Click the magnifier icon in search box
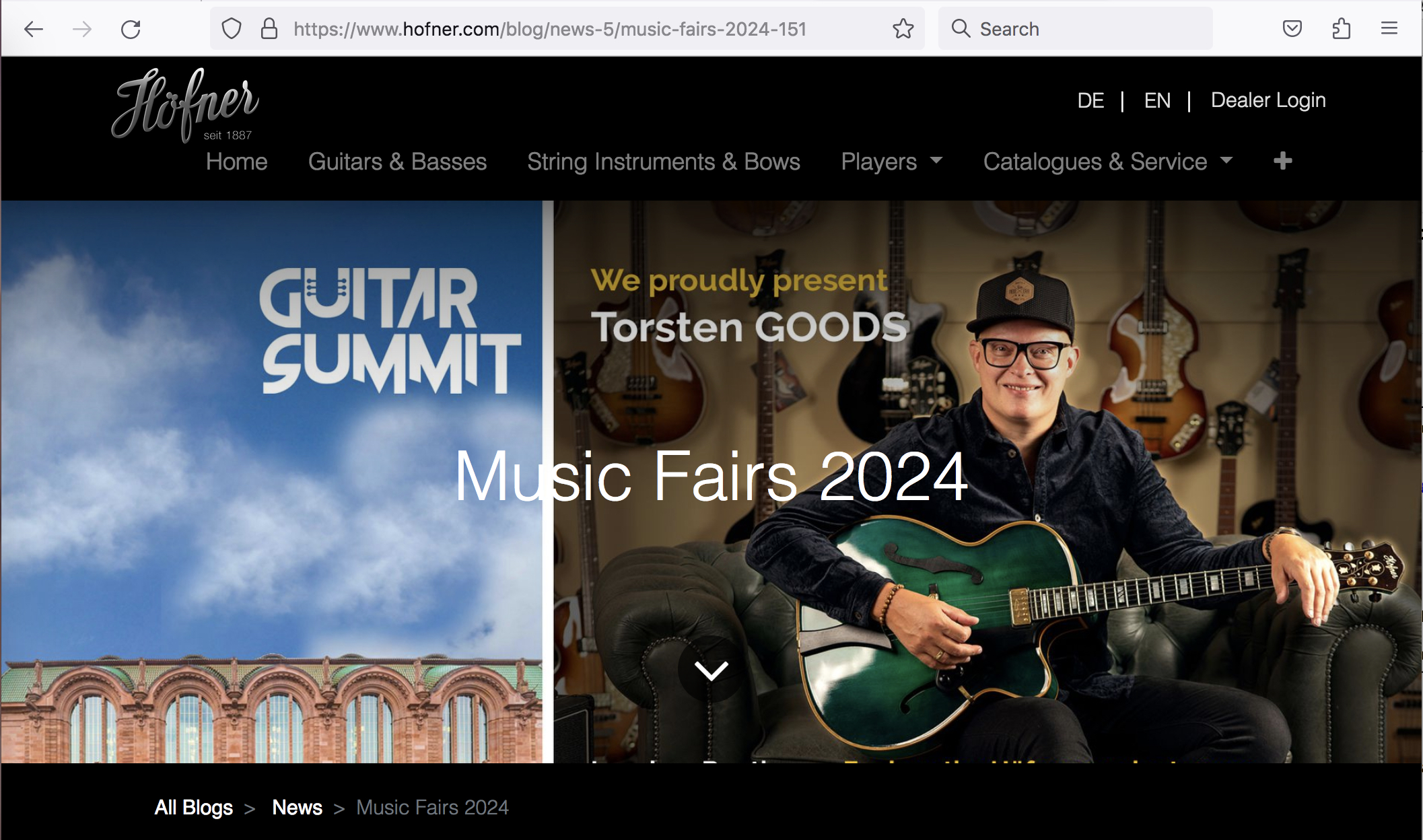The height and width of the screenshot is (840, 1423). coord(961,29)
